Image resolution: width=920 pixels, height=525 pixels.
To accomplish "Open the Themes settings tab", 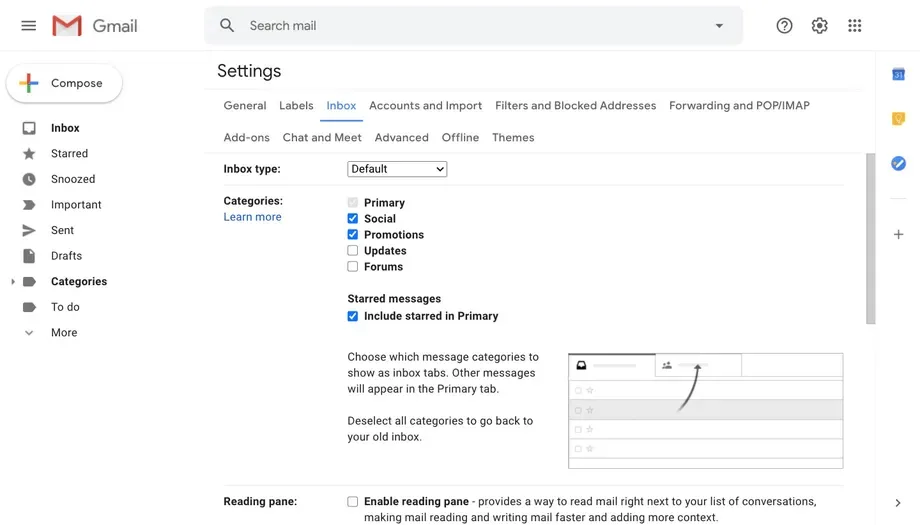I will 513,137.
